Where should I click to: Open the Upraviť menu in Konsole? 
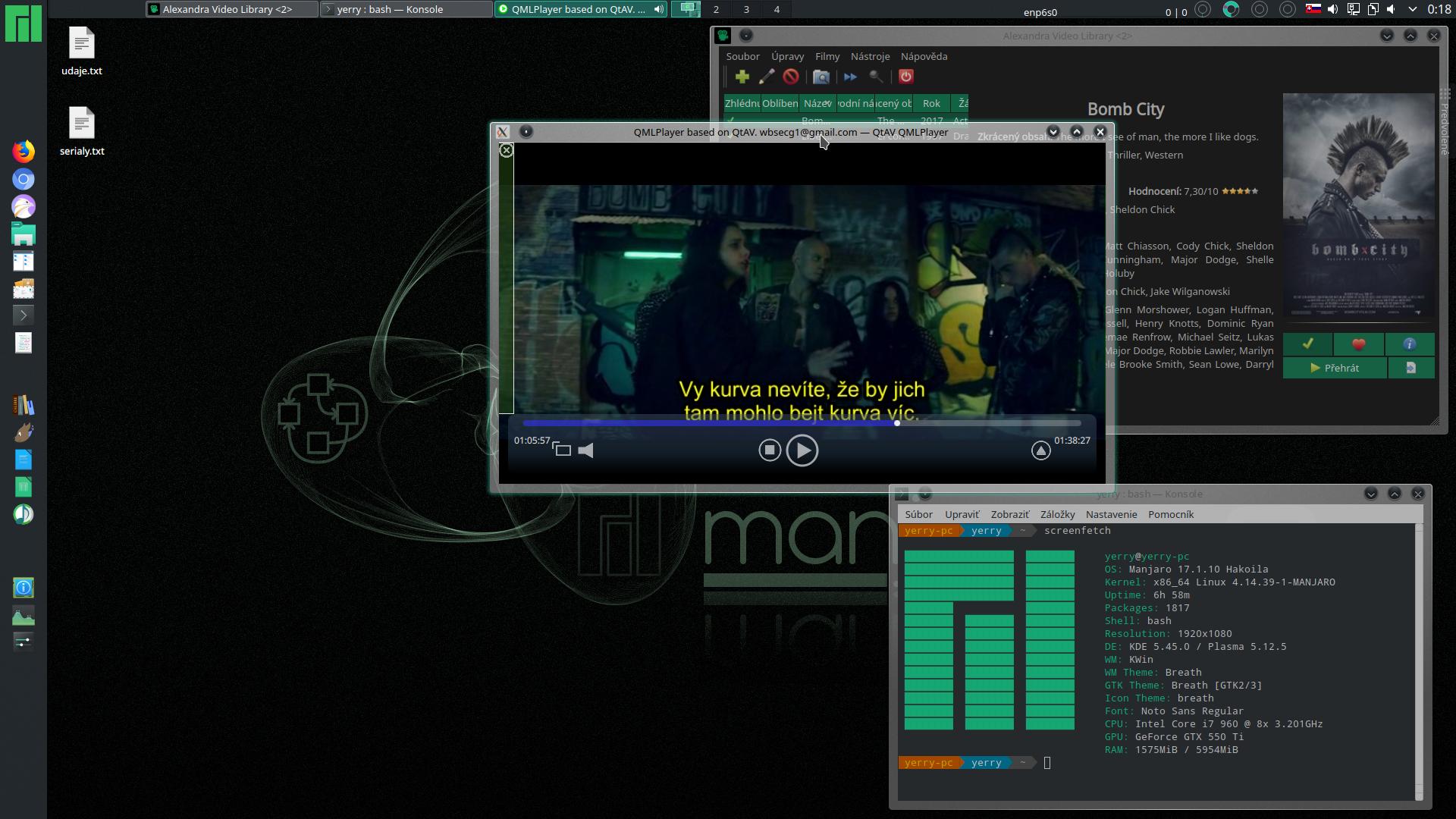pos(962,514)
